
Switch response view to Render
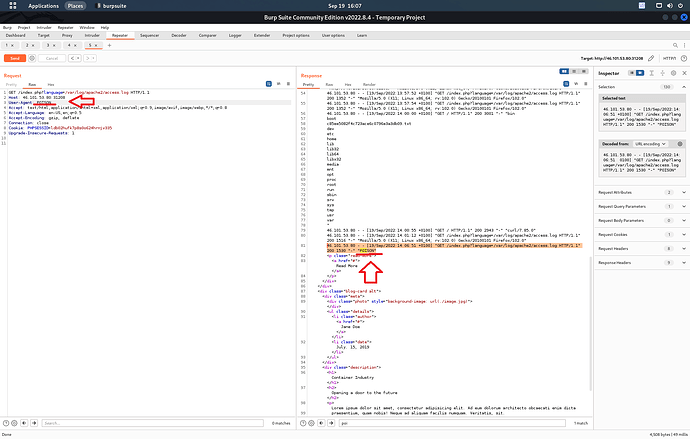(x=369, y=84)
